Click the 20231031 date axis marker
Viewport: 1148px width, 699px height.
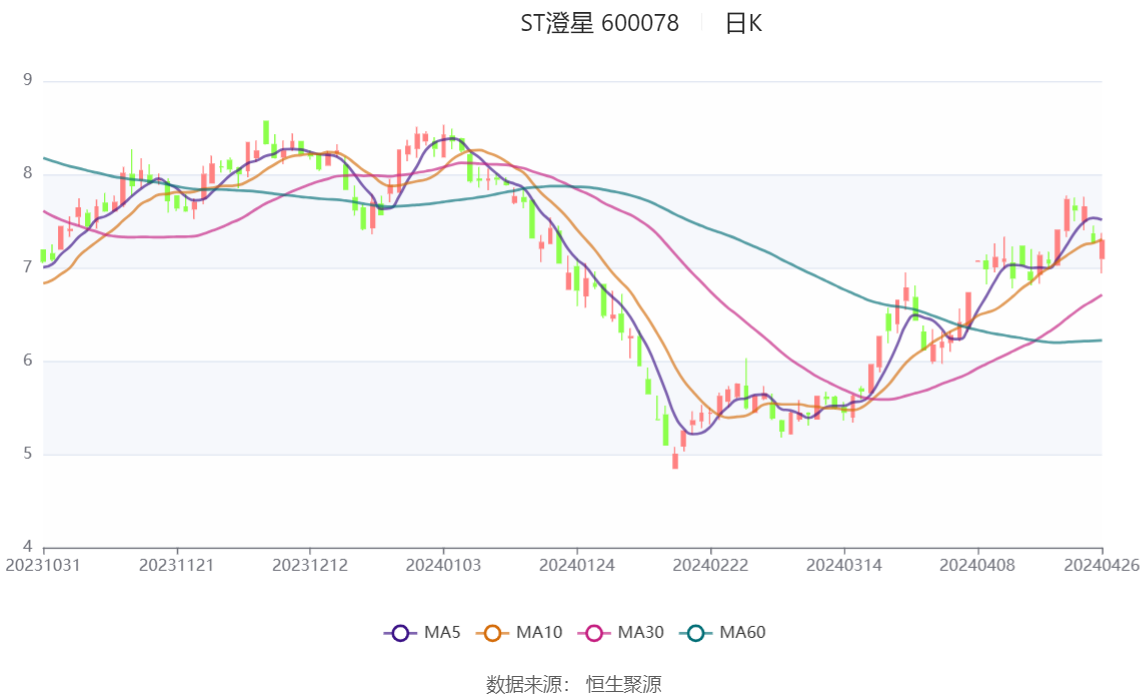click(x=43, y=566)
